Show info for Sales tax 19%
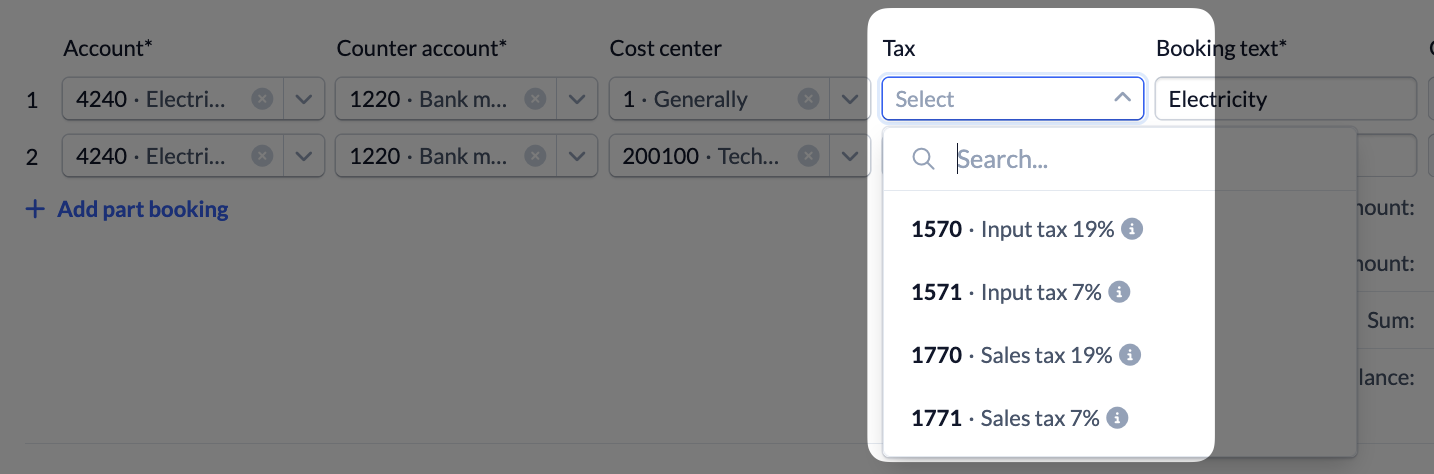The height and width of the screenshot is (474, 1434). tap(1130, 355)
